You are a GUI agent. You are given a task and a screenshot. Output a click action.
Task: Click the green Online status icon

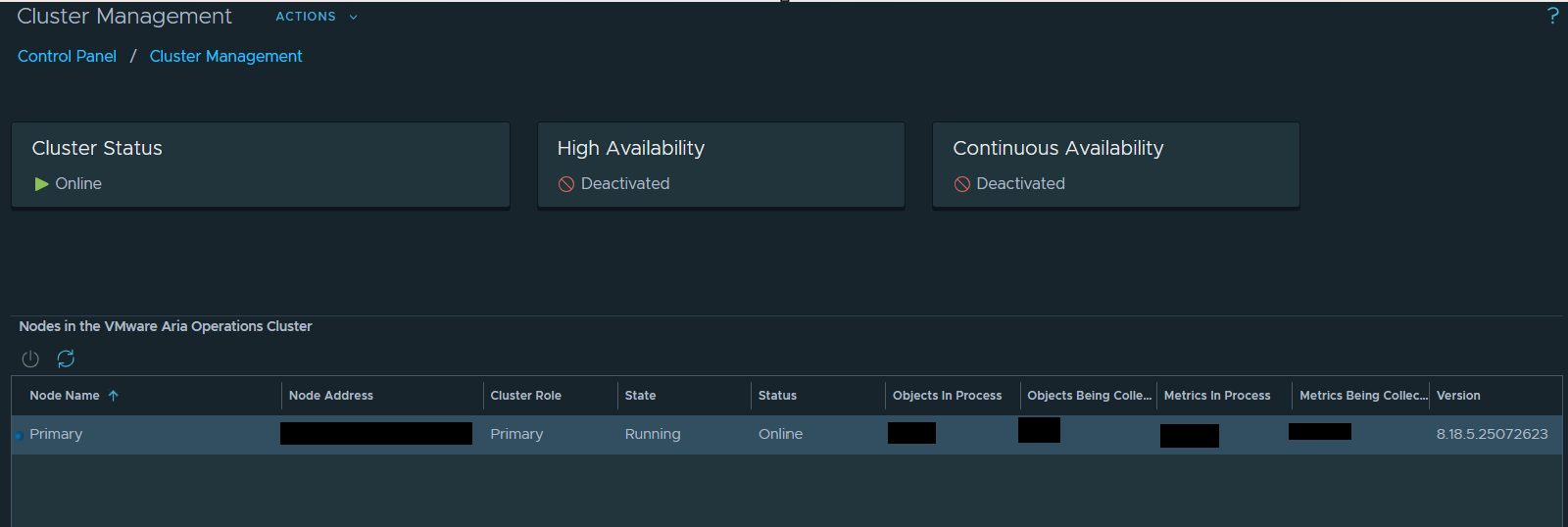[41, 184]
